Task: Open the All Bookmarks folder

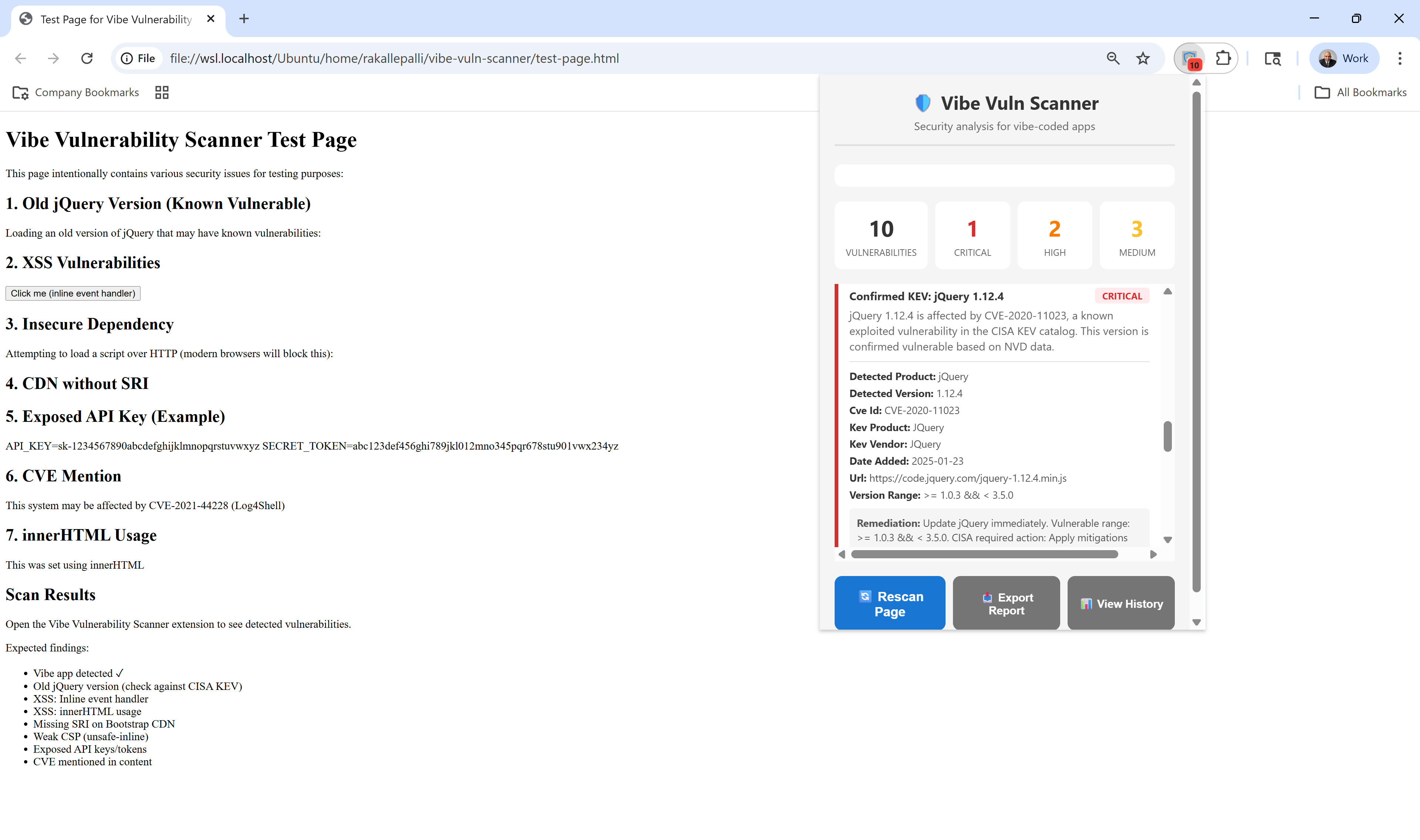Action: click(1360, 92)
